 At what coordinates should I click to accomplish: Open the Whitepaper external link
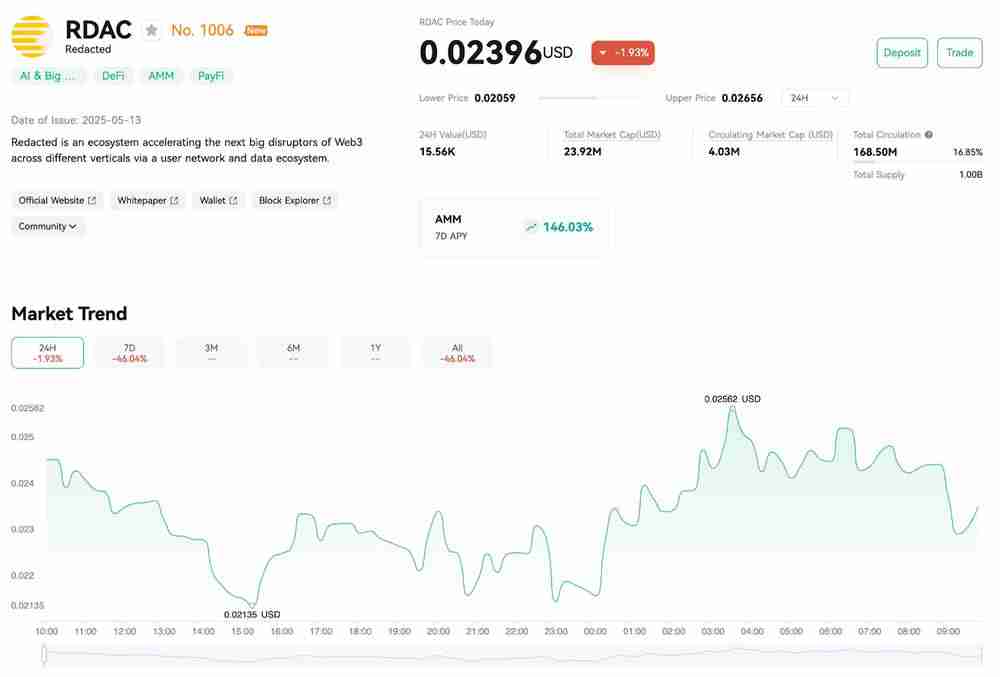pos(147,201)
